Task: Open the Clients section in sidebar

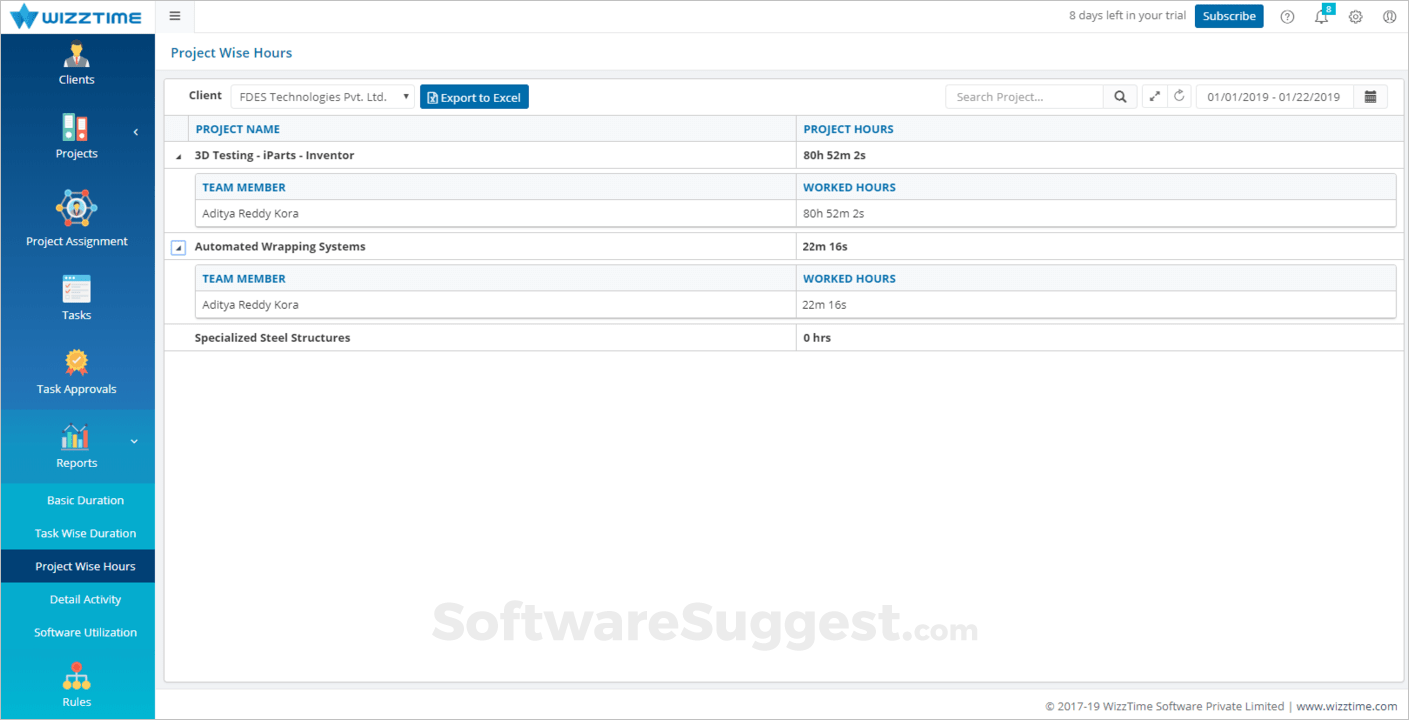Action: pyautogui.click(x=77, y=63)
